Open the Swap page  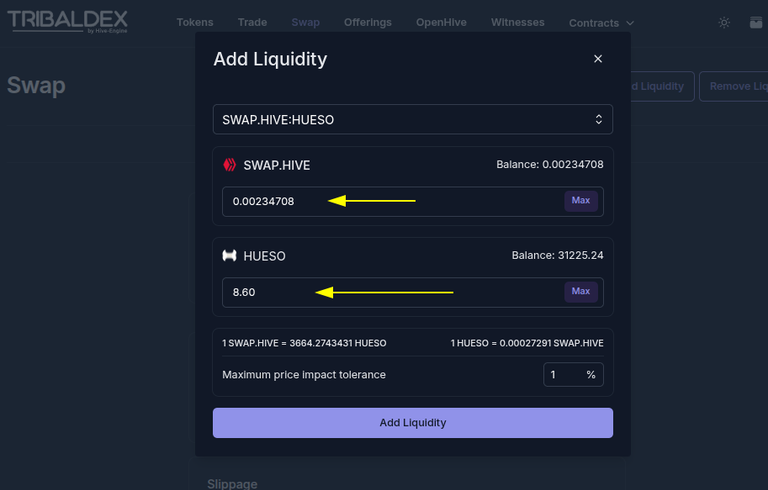(x=305, y=23)
